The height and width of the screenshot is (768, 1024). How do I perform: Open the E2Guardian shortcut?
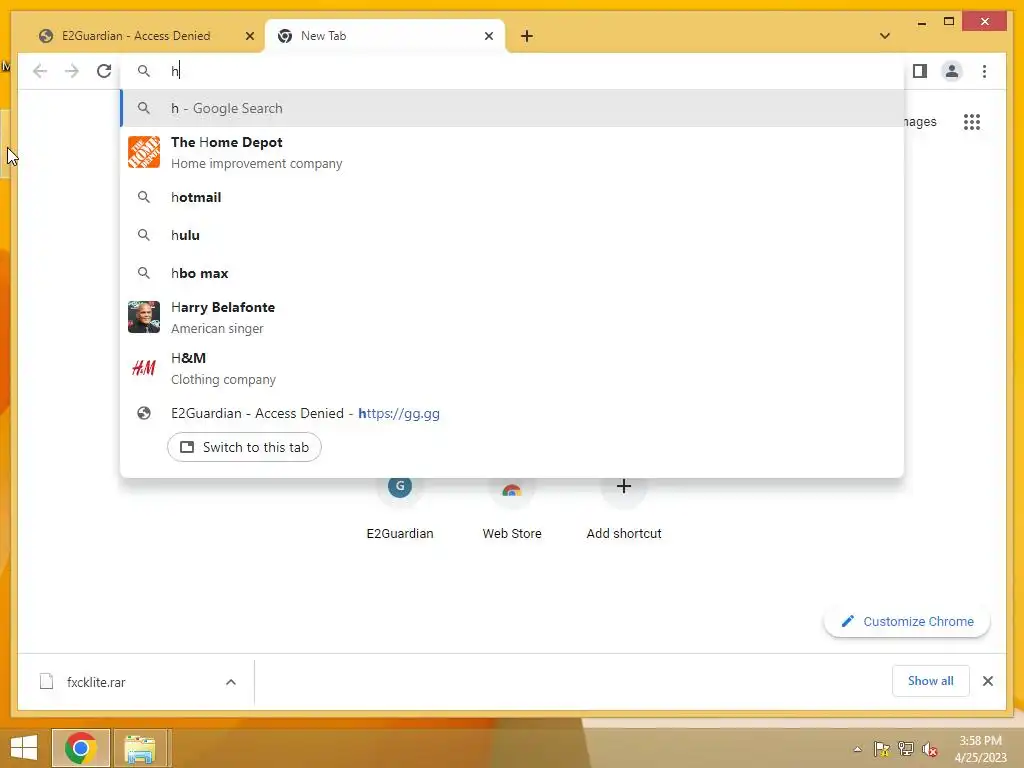[400, 509]
